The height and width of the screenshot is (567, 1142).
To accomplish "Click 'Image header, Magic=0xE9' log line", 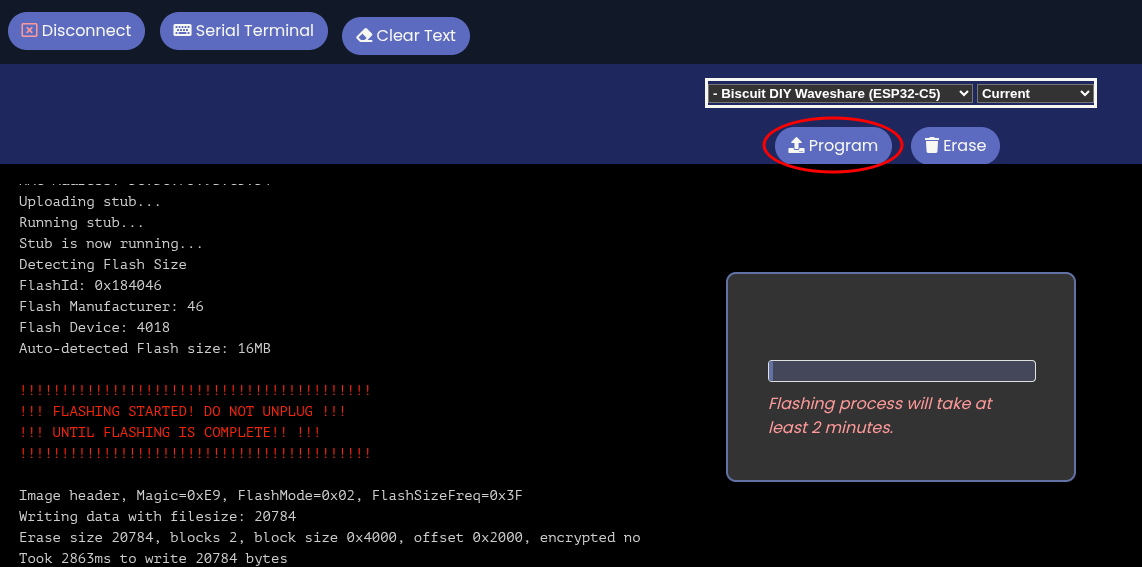I will [x=271, y=496].
